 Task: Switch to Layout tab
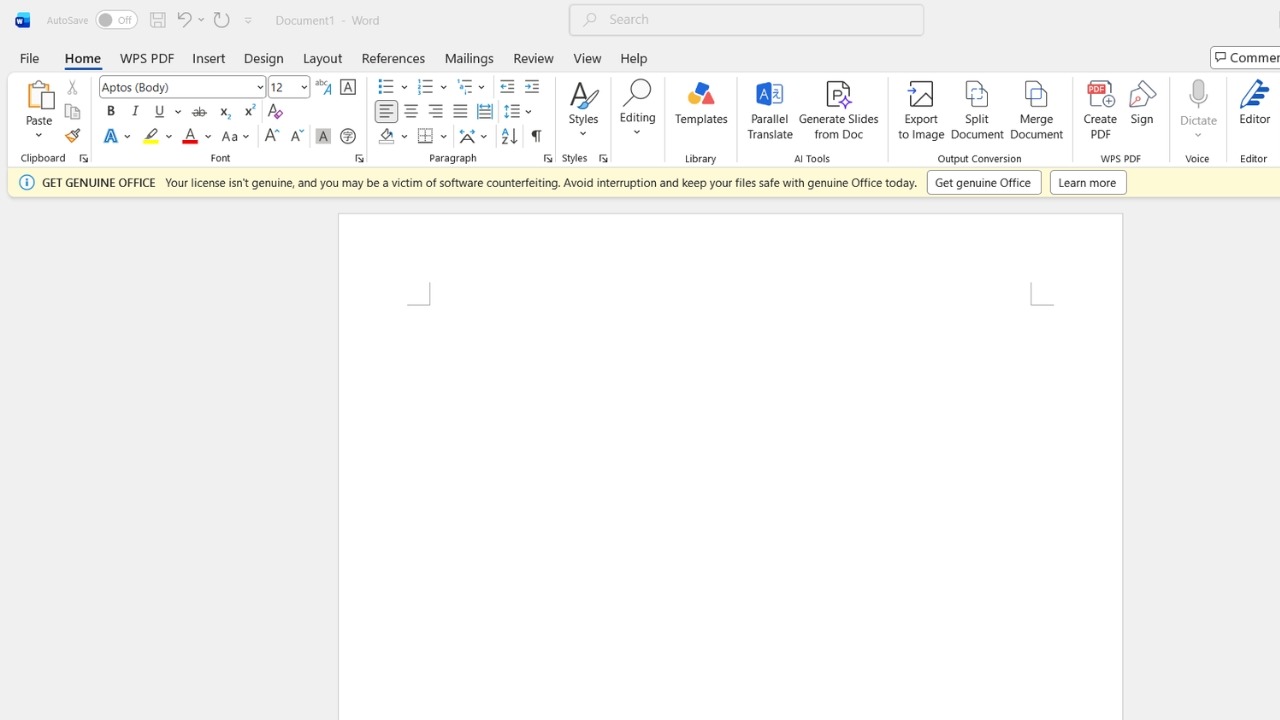(322, 58)
